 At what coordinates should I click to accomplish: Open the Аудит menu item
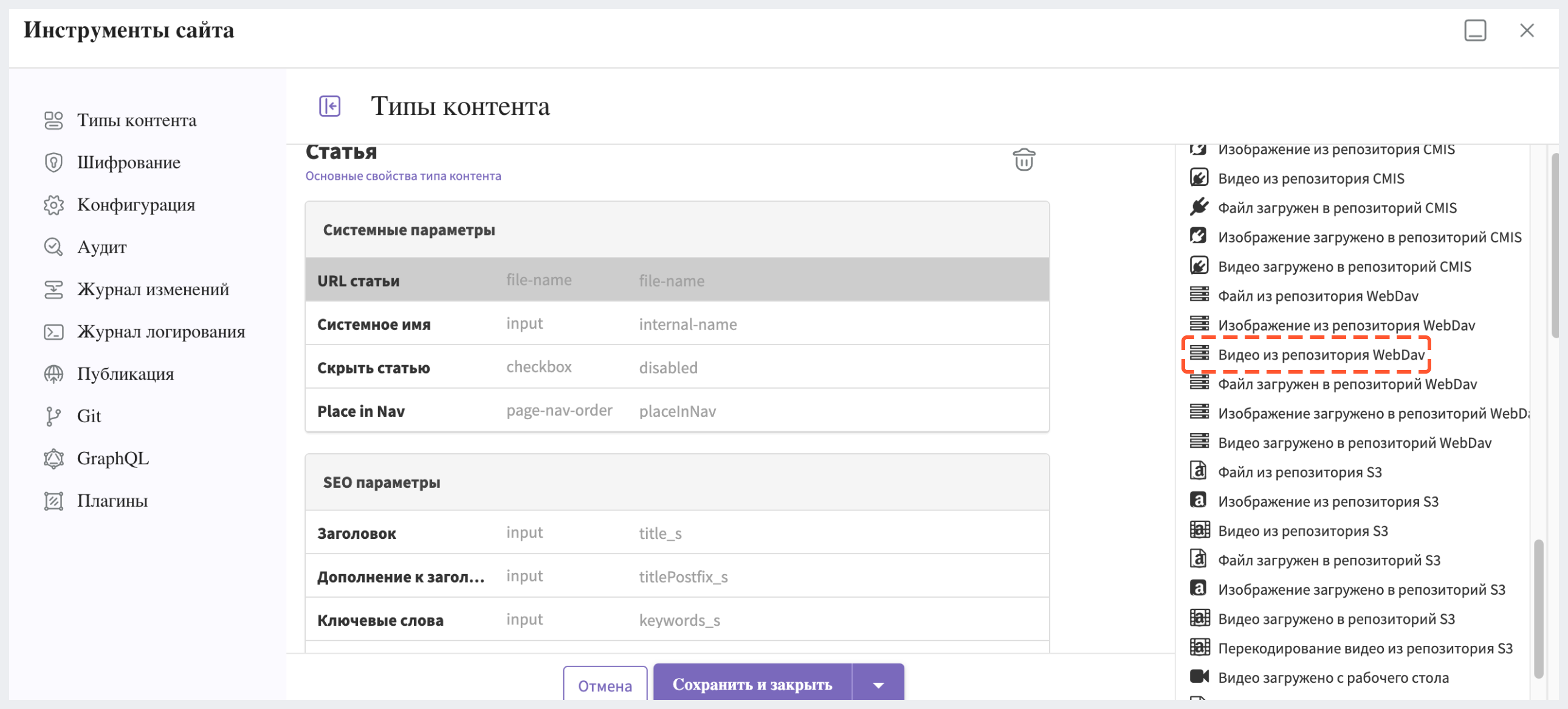click(x=101, y=247)
